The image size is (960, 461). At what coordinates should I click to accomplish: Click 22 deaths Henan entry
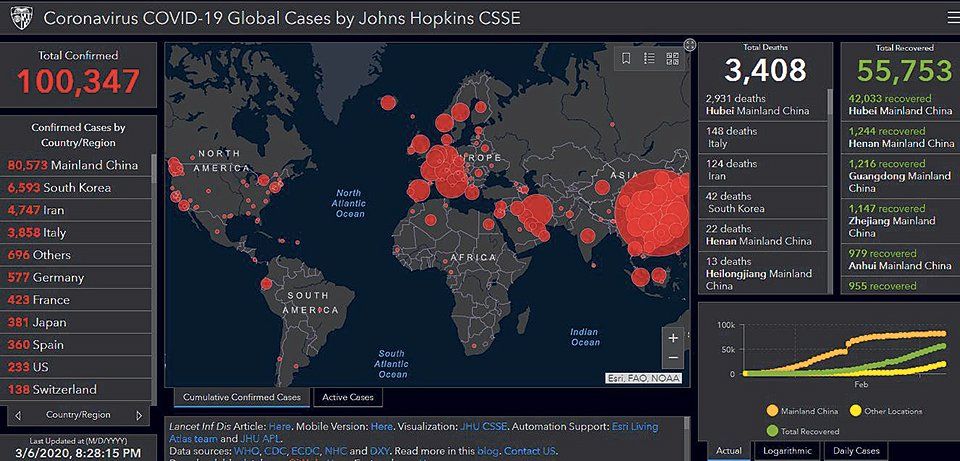tap(762, 234)
